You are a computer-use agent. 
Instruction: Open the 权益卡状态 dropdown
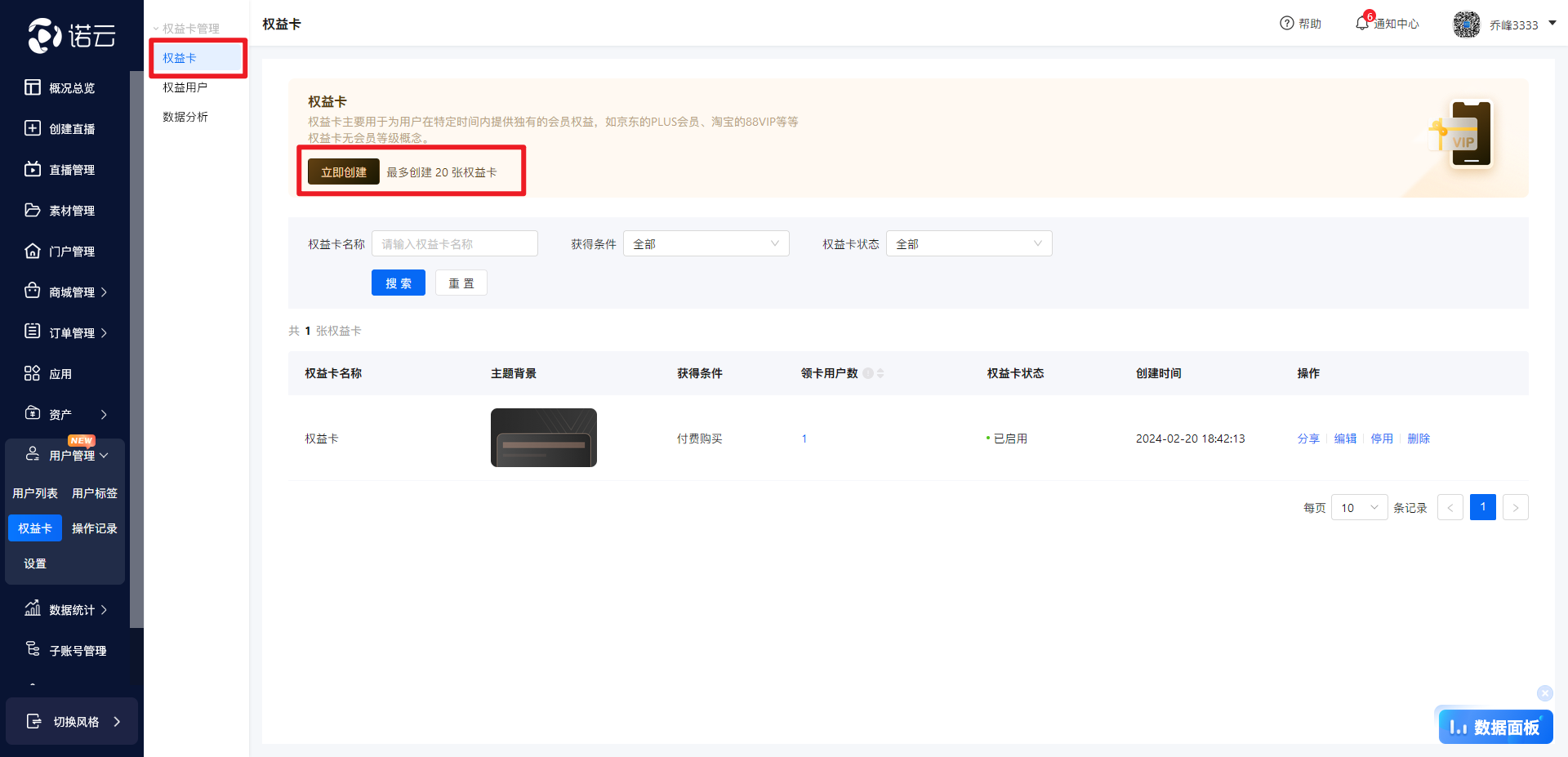point(969,244)
